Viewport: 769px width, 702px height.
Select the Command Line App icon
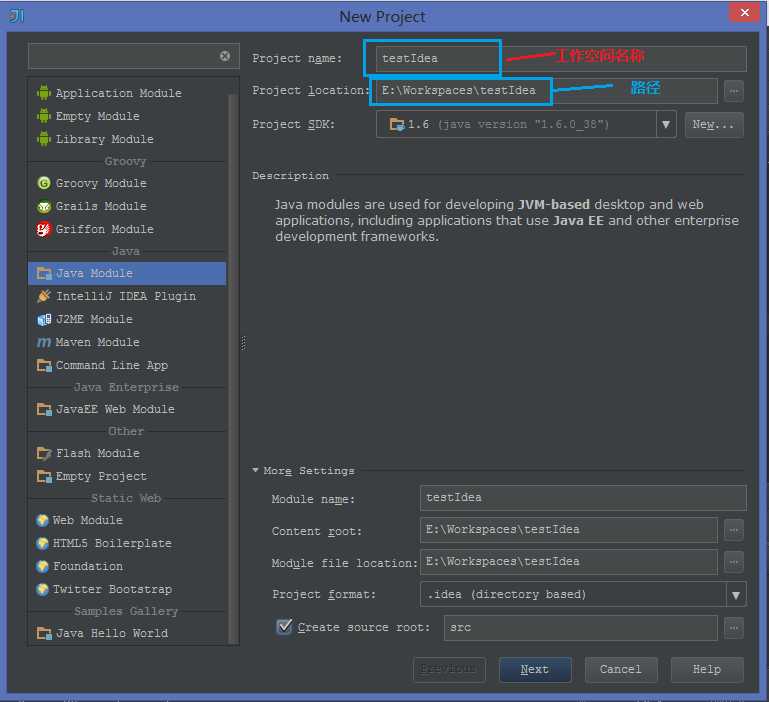coord(44,365)
